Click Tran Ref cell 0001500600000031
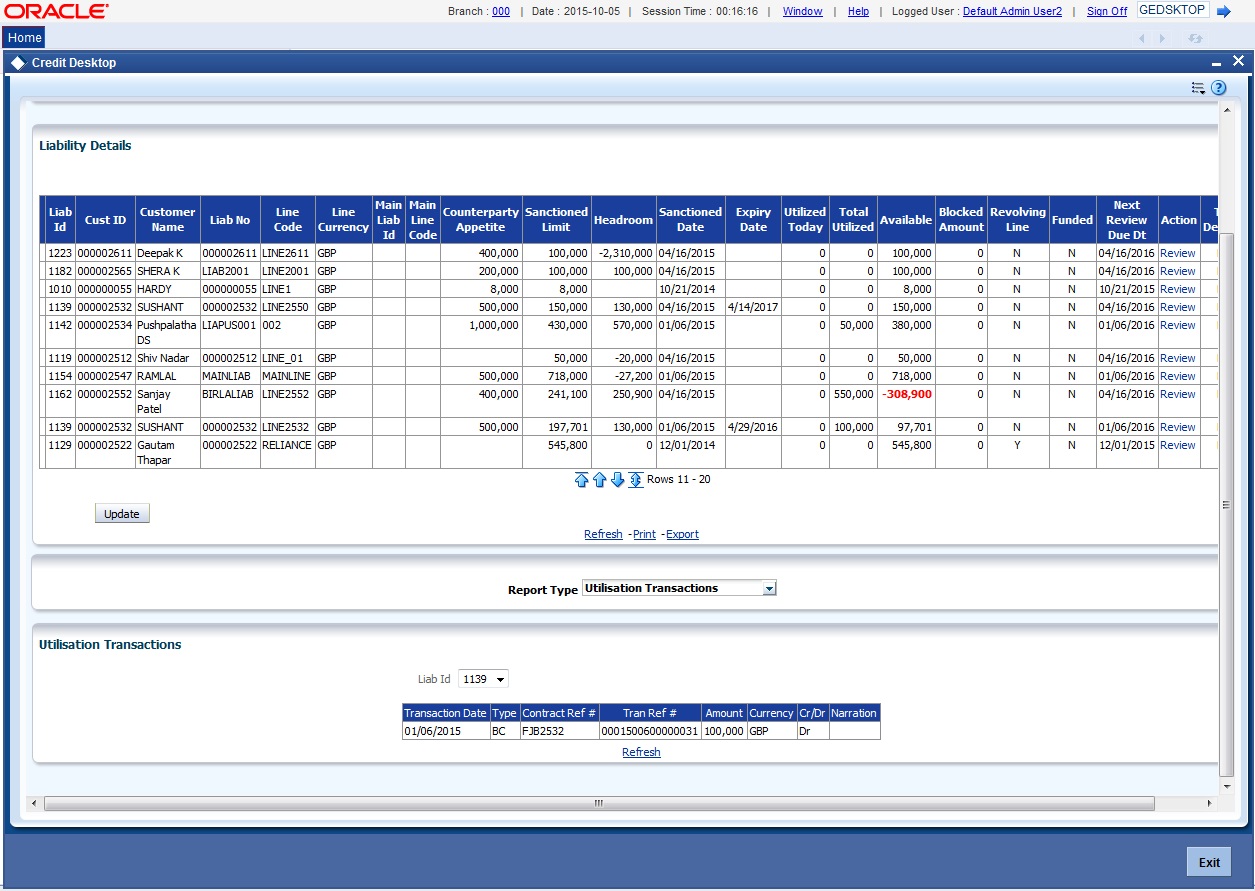The height and width of the screenshot is (891, 1255). coord(649,731)
